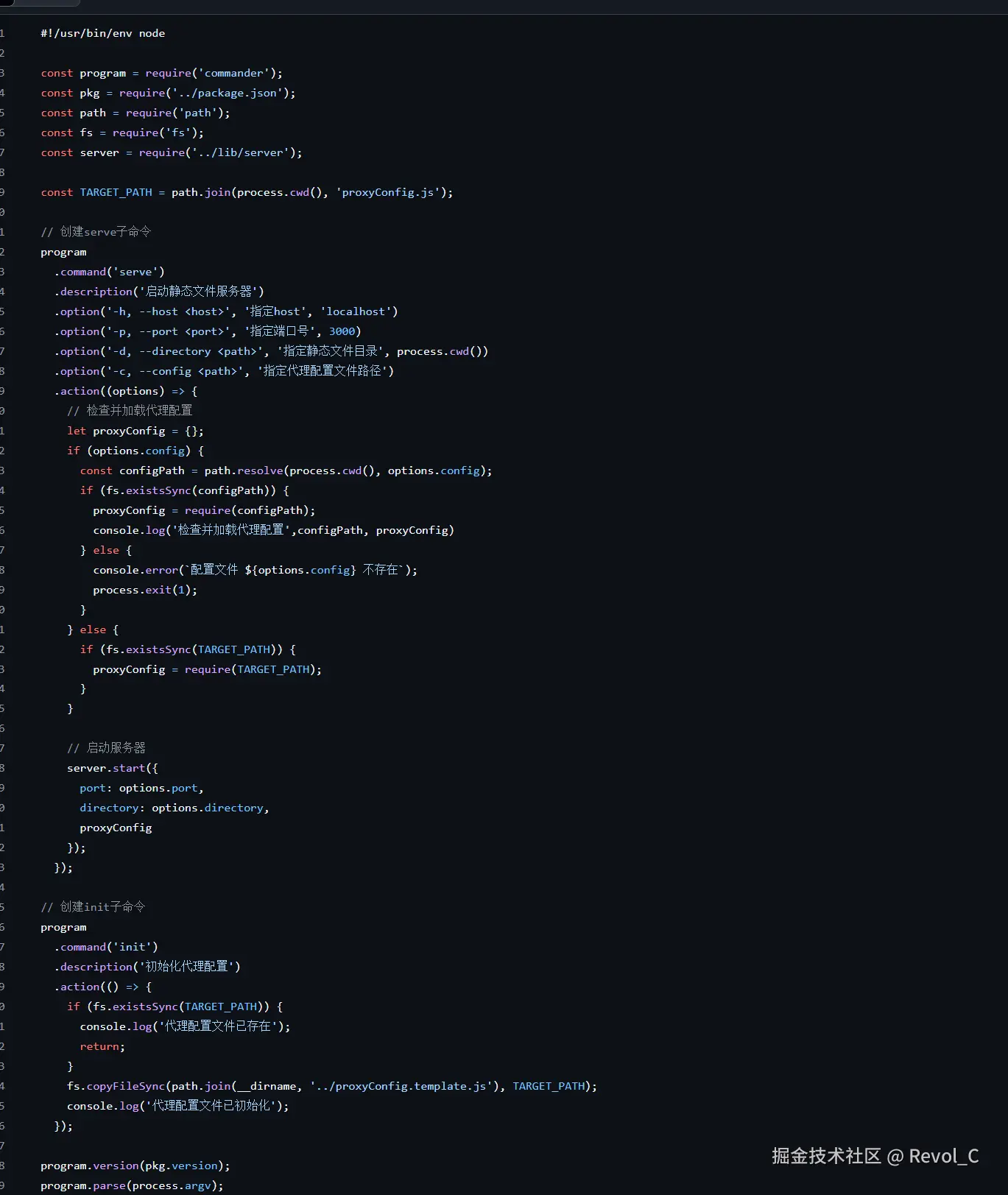Click the 3000 port number literal

coord(342,331)
